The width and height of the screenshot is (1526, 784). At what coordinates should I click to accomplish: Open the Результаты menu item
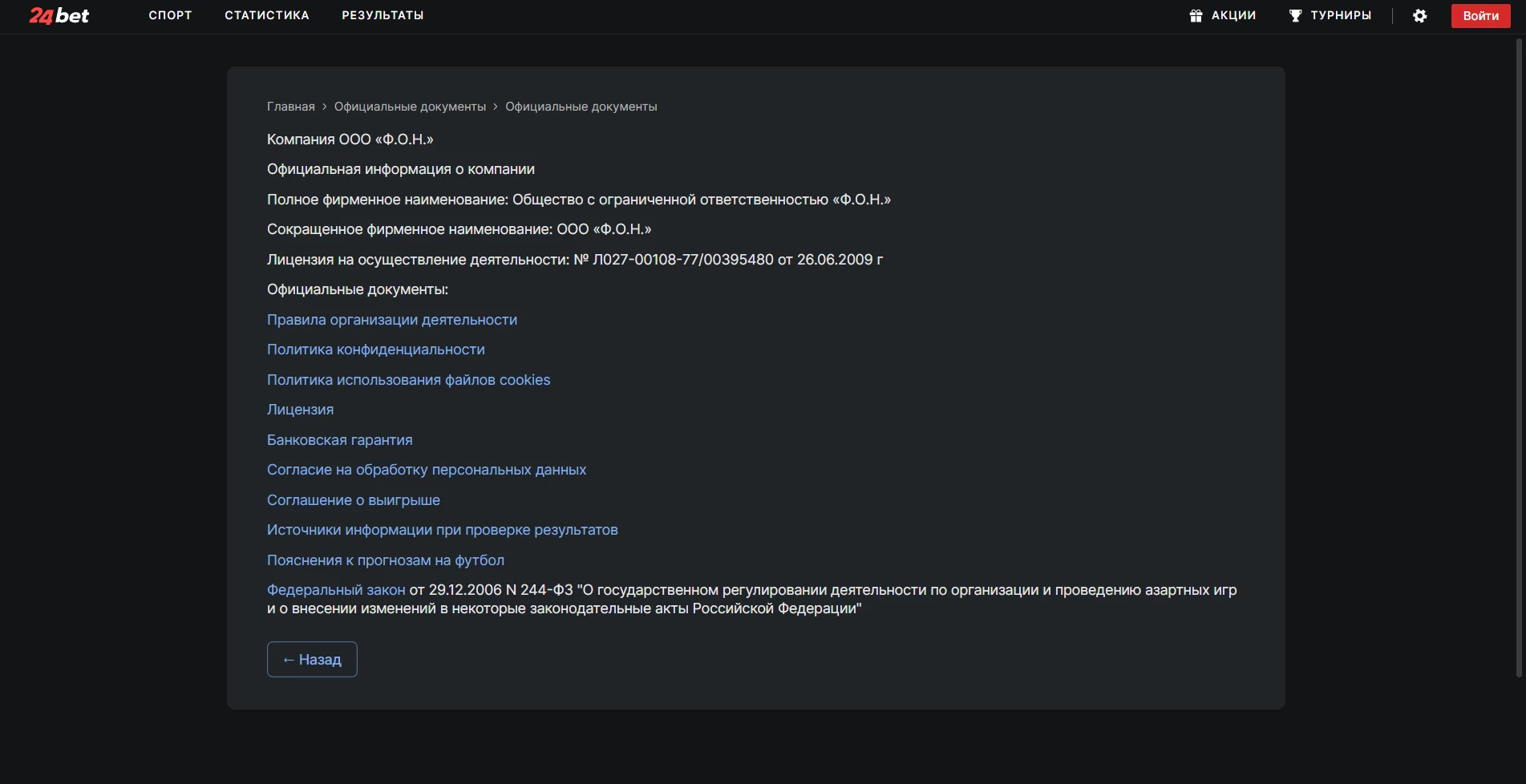pyautogui.click(x=383, y=15)
